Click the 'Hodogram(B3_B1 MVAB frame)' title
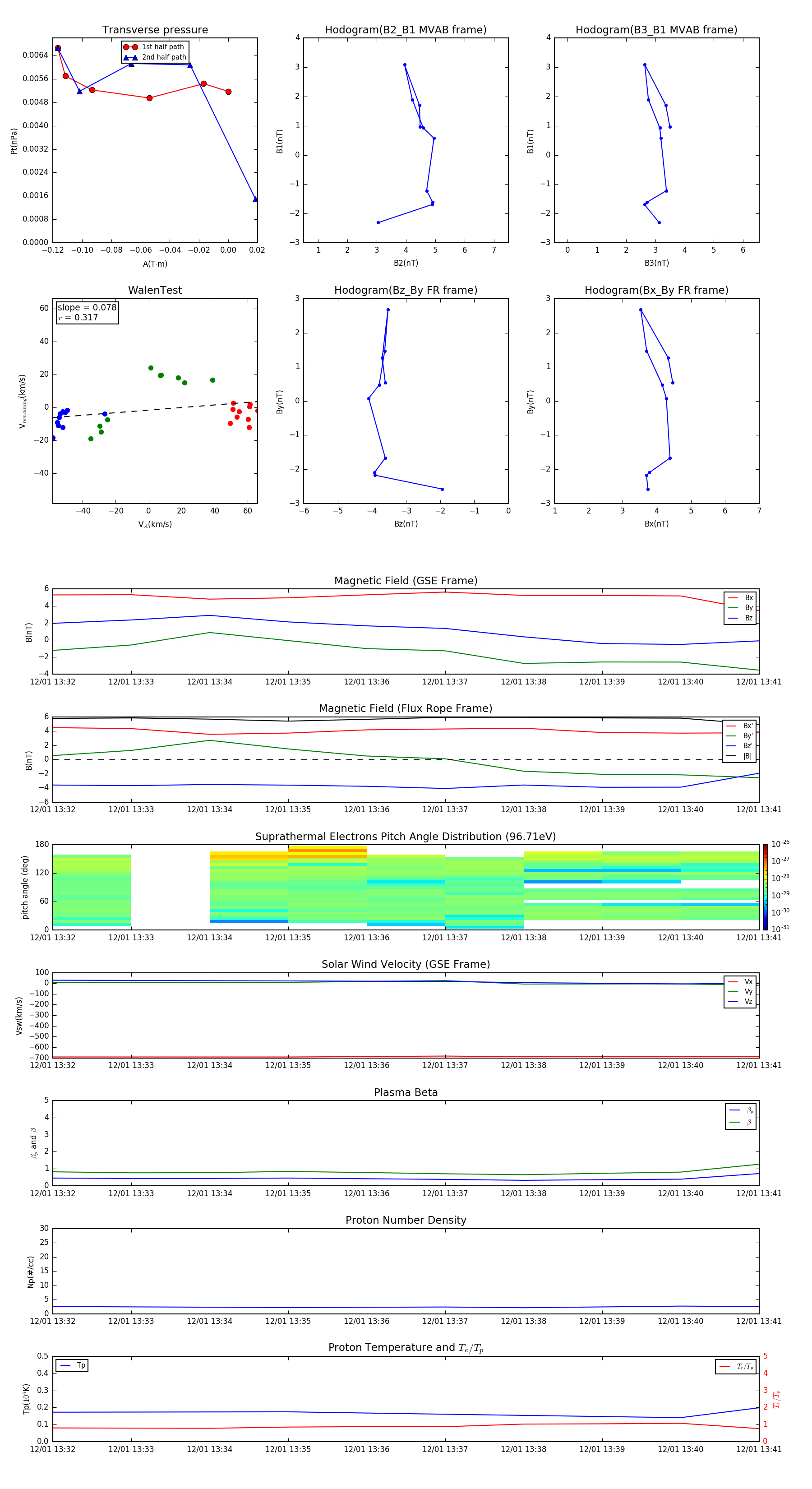This screenshot has height=1489, width=812. 656,30
